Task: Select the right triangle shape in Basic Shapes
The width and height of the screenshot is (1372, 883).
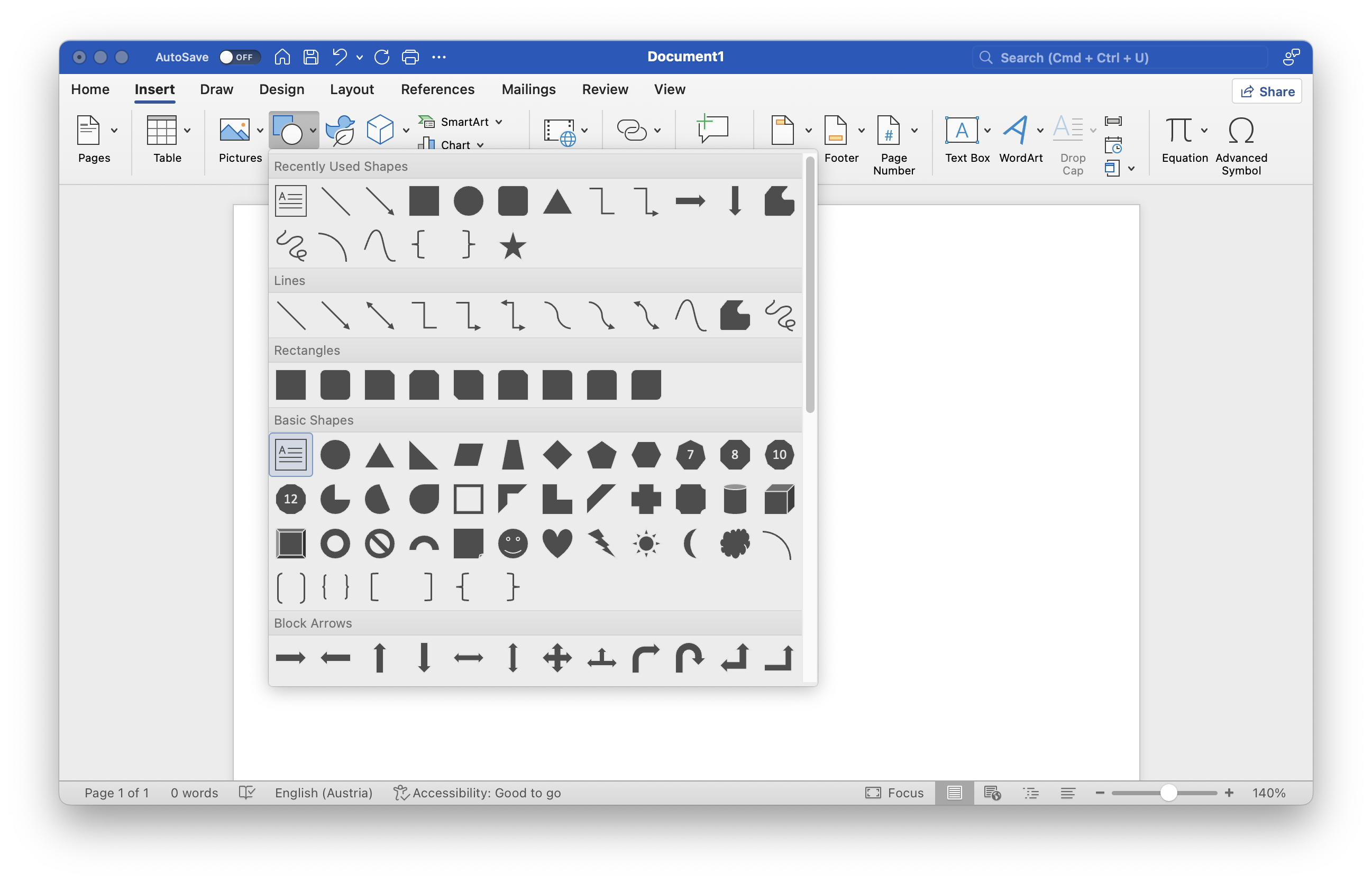Action: point(424,454)
